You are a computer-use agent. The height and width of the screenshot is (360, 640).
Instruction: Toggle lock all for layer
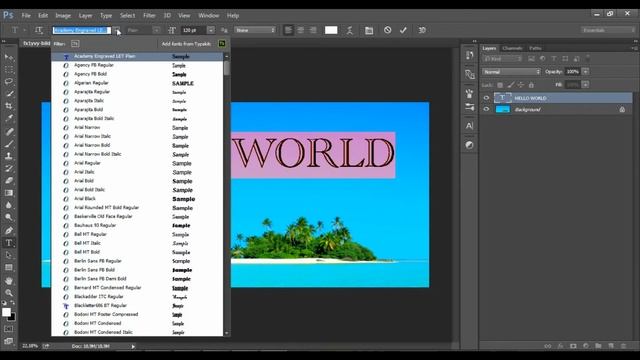tap(531, 85)
